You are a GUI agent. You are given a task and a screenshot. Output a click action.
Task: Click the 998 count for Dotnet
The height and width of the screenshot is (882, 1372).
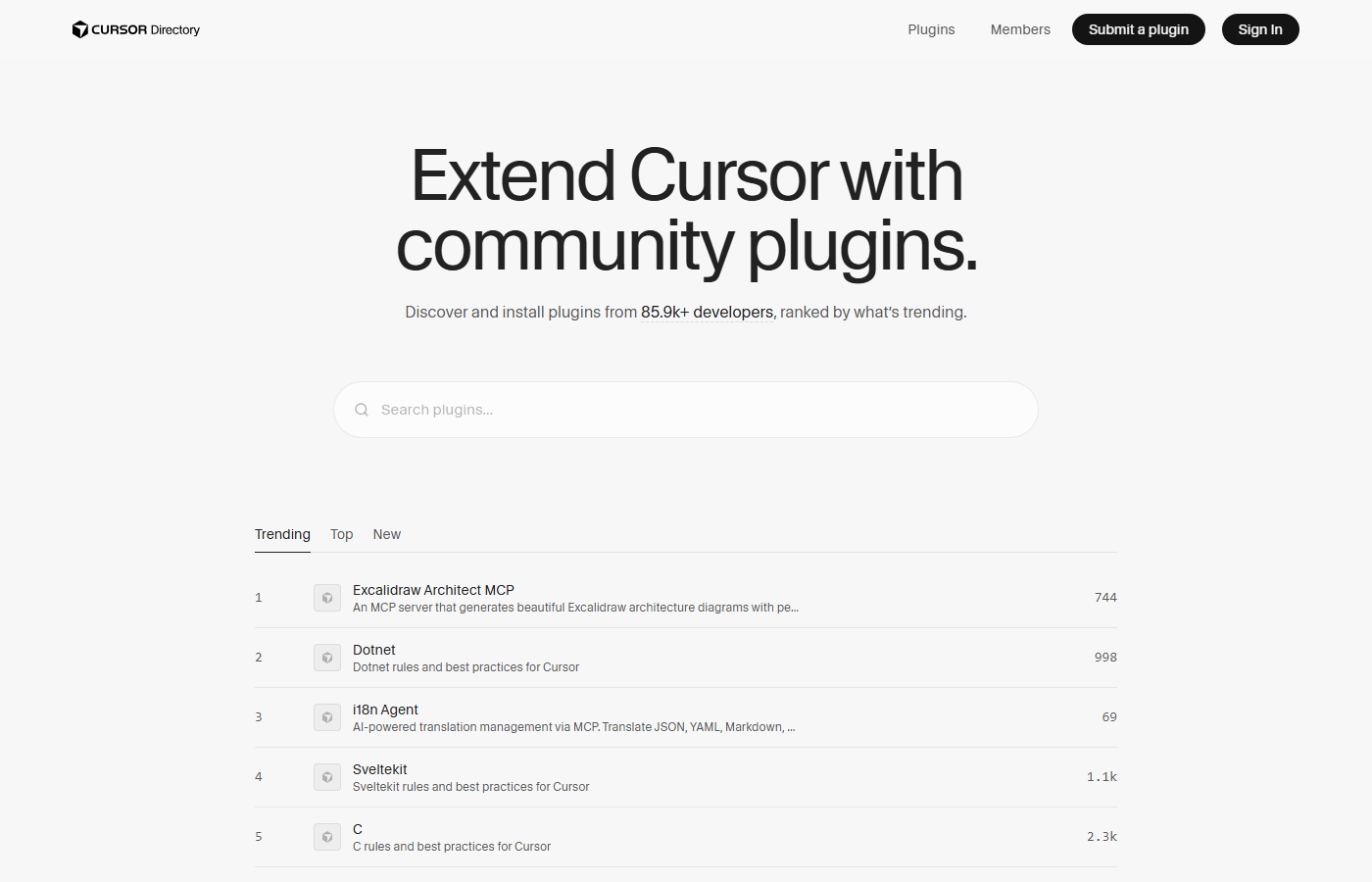tap(1105, 658)
